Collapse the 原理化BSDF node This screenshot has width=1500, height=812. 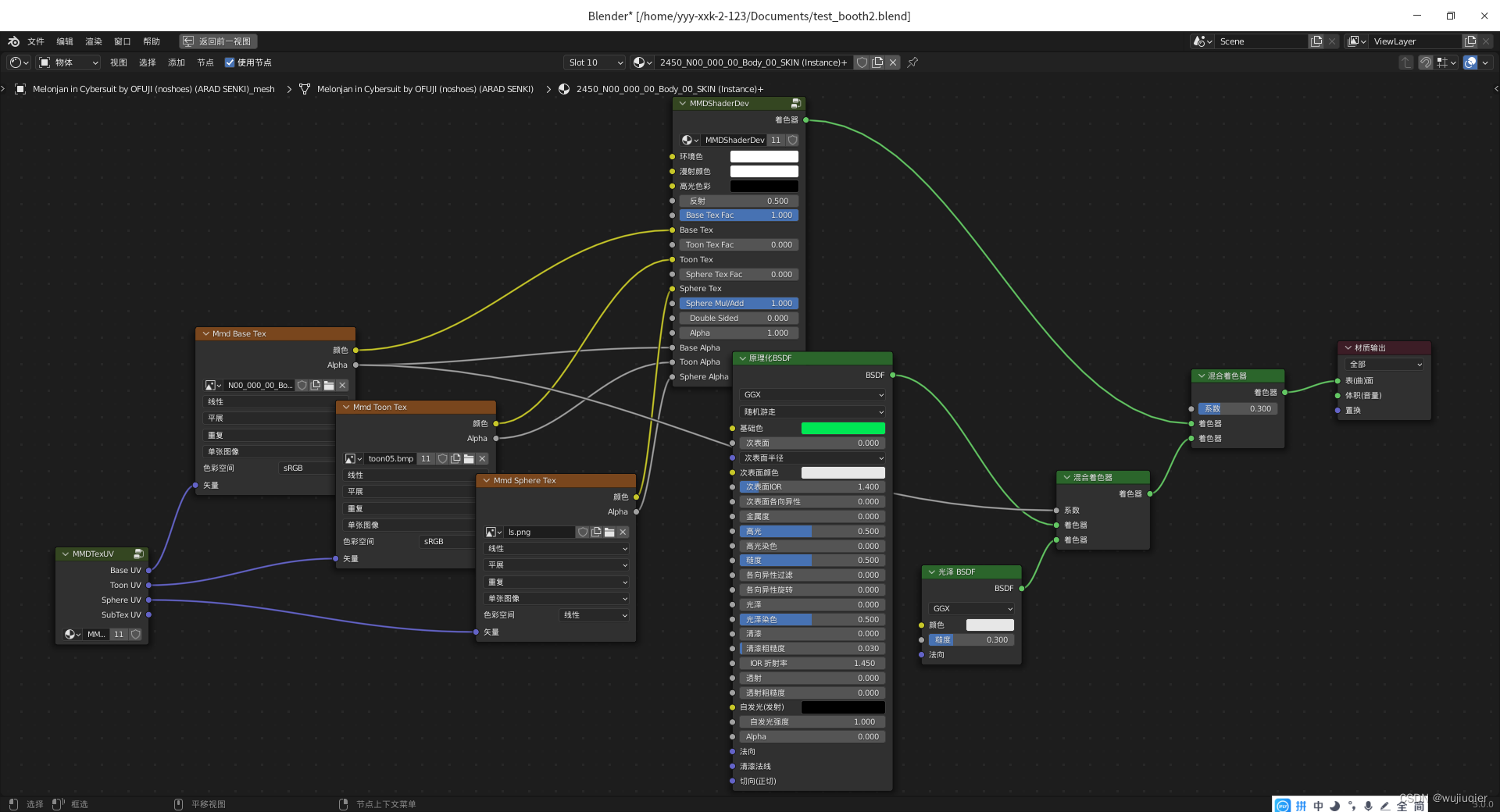pyautogui.click(x=742, y=358)
